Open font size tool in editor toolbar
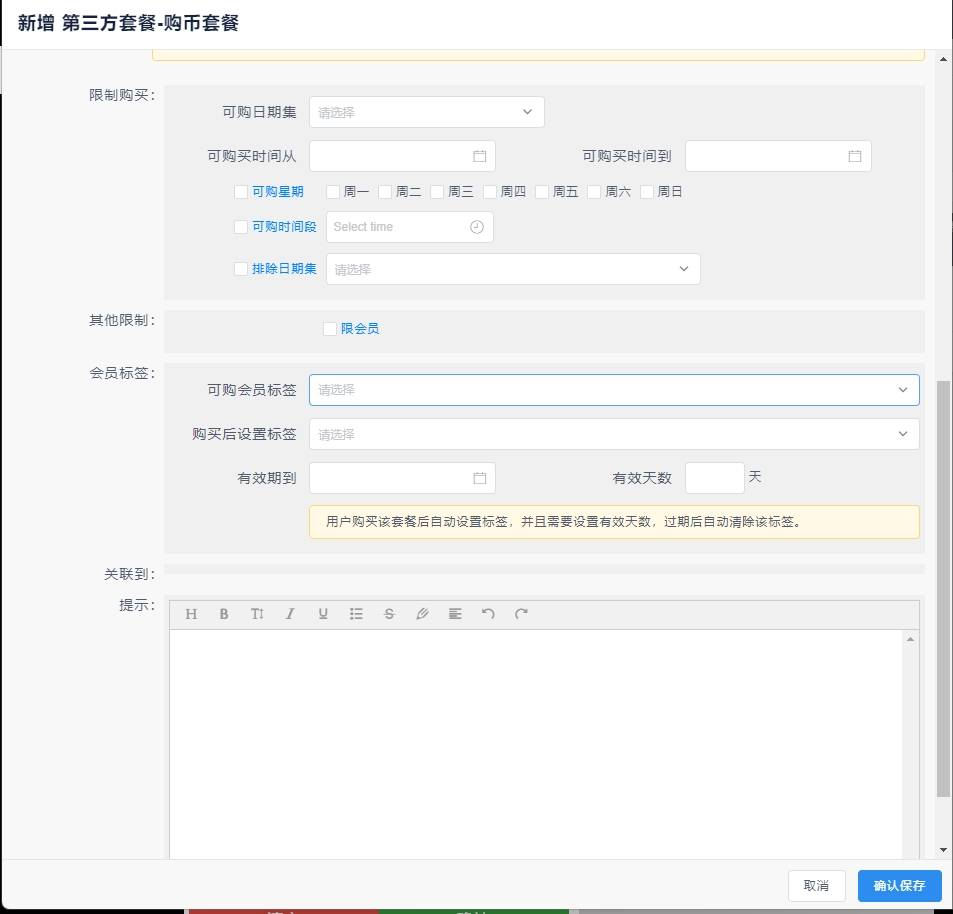 point(257,614)
